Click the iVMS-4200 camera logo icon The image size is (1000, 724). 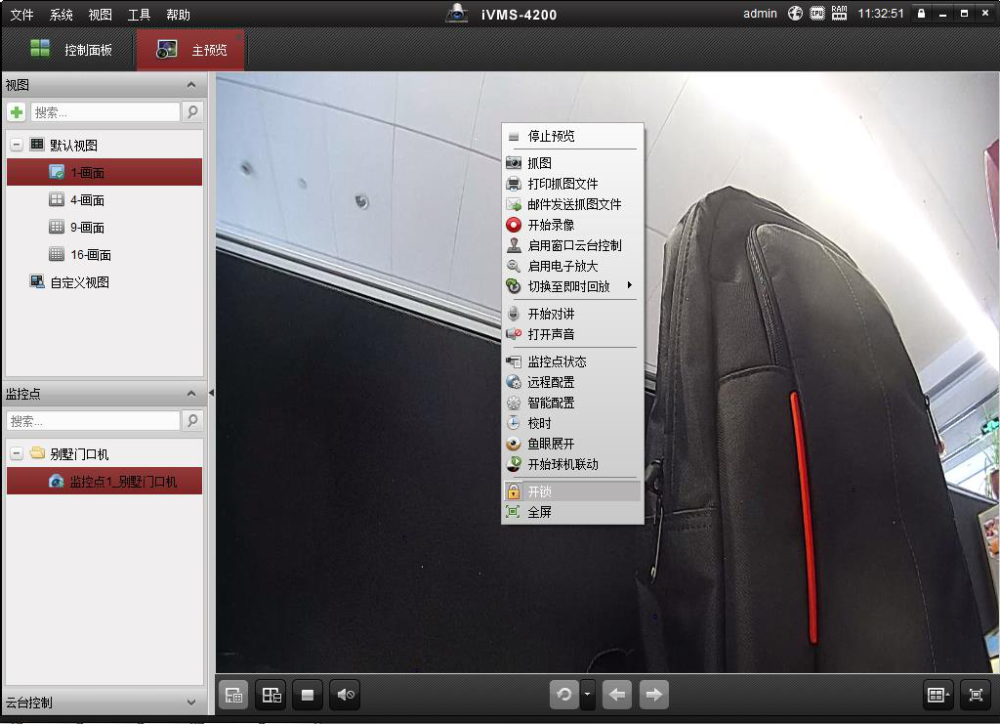point(457,13)
